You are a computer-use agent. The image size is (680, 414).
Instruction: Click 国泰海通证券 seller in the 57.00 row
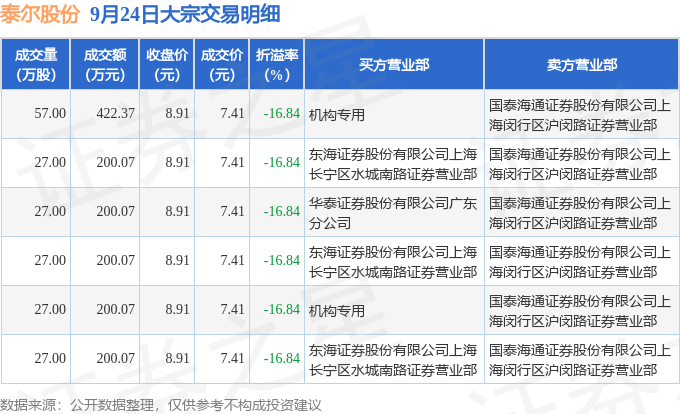tap(580, 115)
